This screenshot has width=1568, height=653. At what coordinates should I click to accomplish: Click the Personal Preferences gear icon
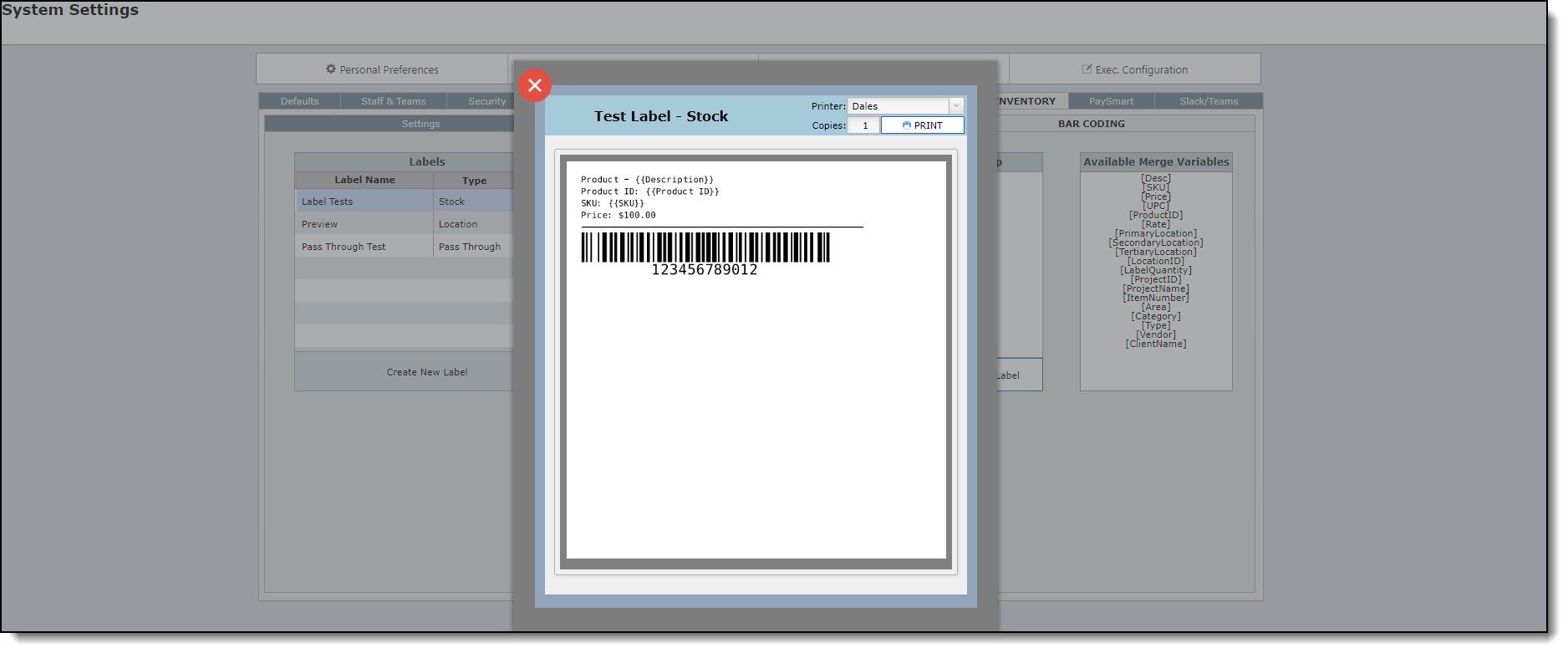[331, 69]
